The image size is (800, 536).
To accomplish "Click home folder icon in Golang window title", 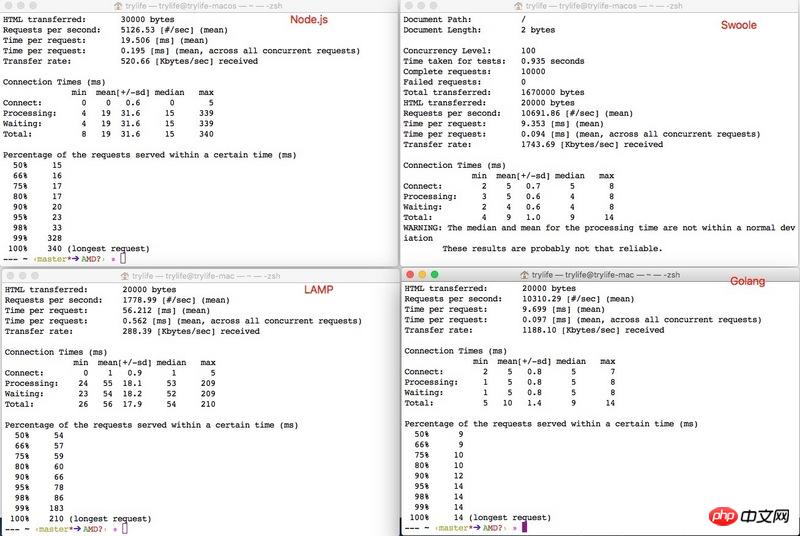I will (524, 275).
